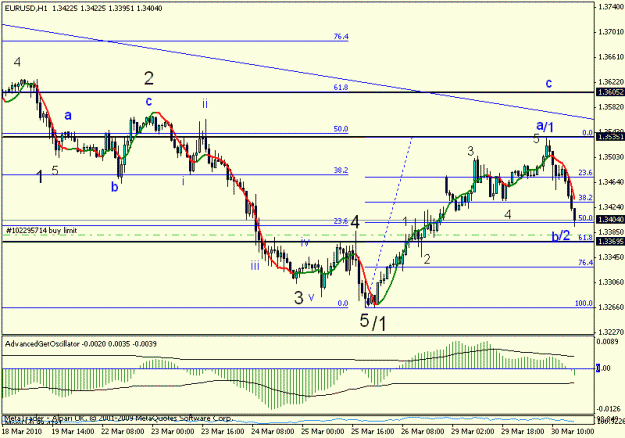Image resolution: width=625 pixels, height=438 pixels.
Task: Click the '25 Mar 16:00' time label
Action: pyautogui.click(x=373, y=432)
